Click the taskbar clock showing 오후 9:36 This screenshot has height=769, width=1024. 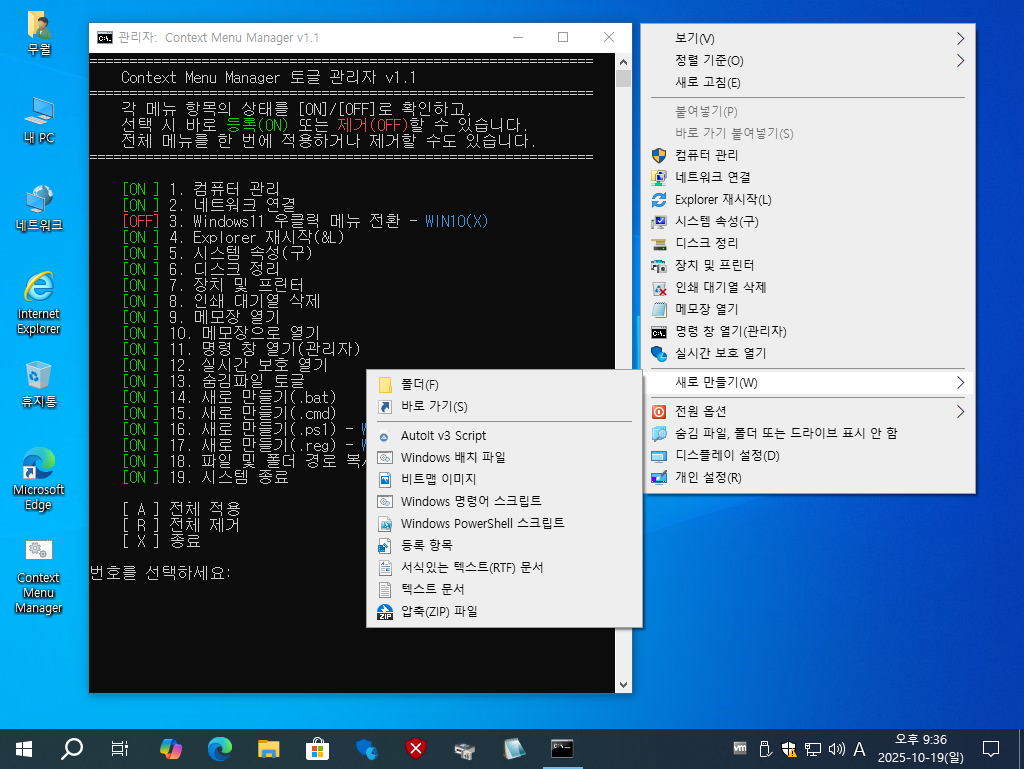coord(920,749)
